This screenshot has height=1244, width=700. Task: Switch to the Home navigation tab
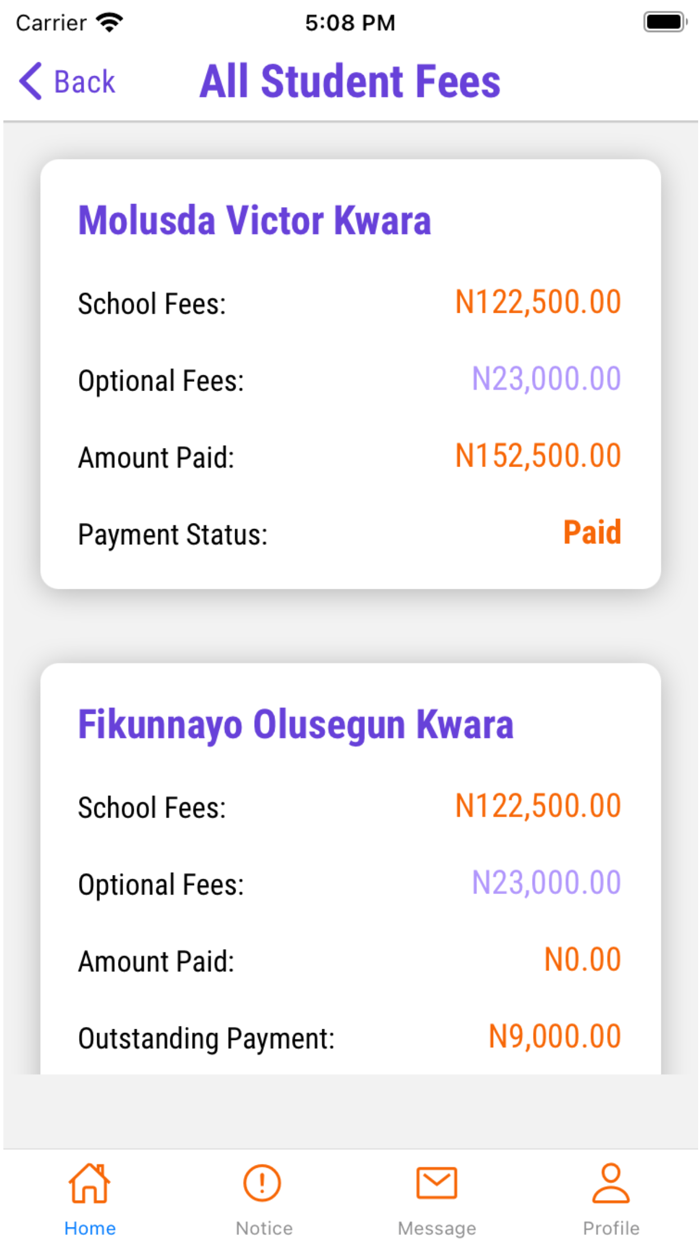[90, 1195]
